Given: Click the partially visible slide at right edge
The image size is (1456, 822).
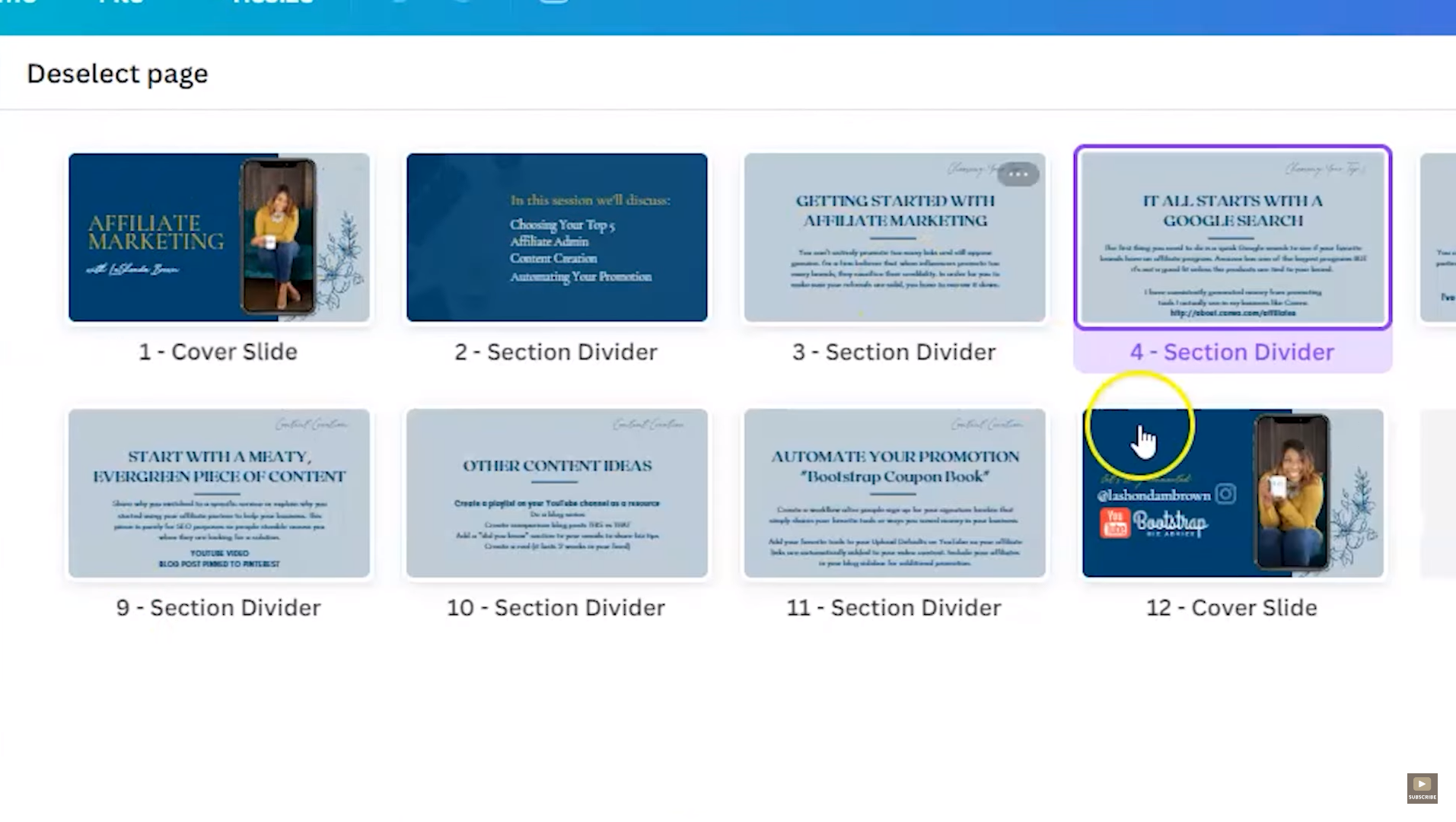Looking at the screenshot, I should point(1438,237).
